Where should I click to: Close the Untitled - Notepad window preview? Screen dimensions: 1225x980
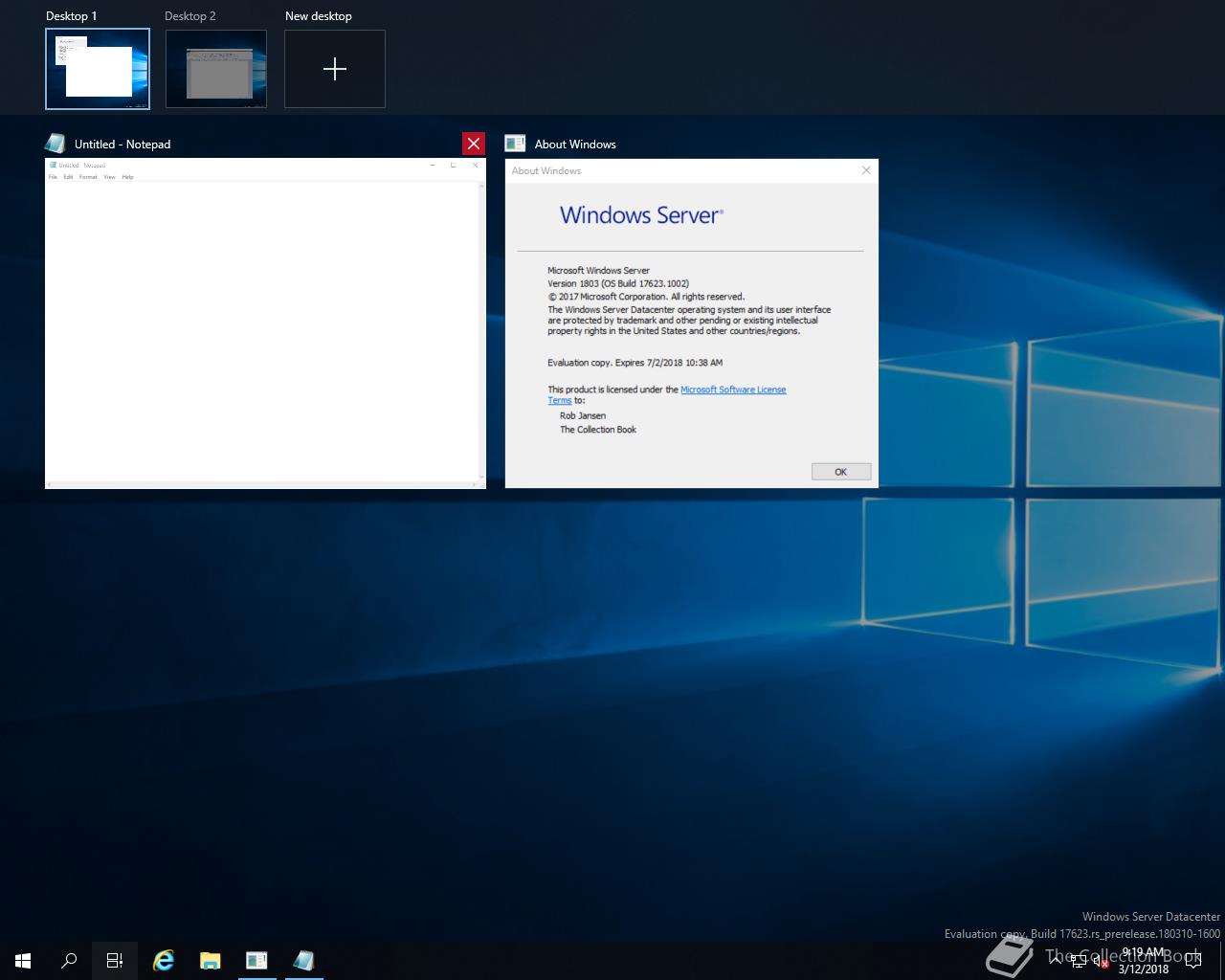click(x=474, y=144)
